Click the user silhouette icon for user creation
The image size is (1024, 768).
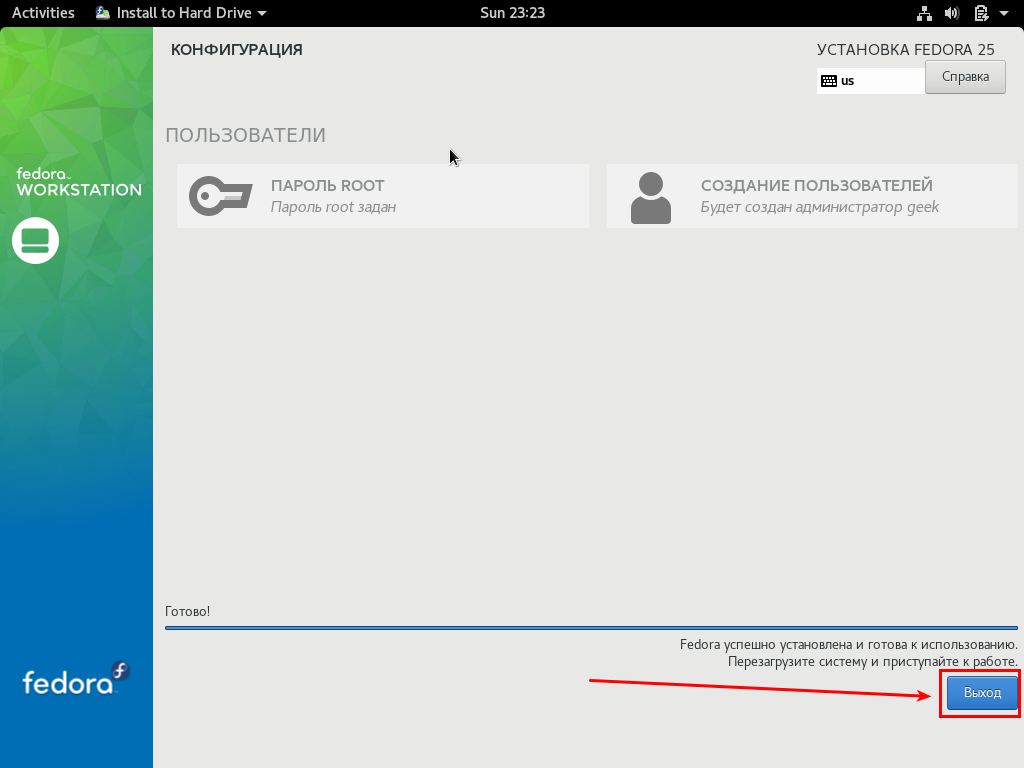(x=650, y=197)
